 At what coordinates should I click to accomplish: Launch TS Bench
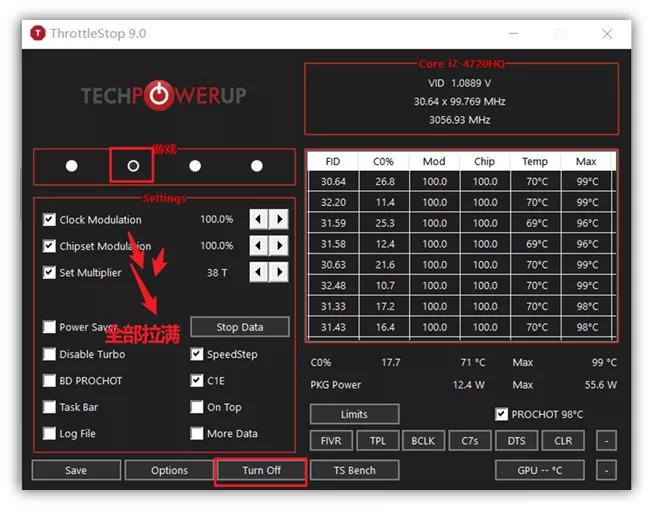354,470
